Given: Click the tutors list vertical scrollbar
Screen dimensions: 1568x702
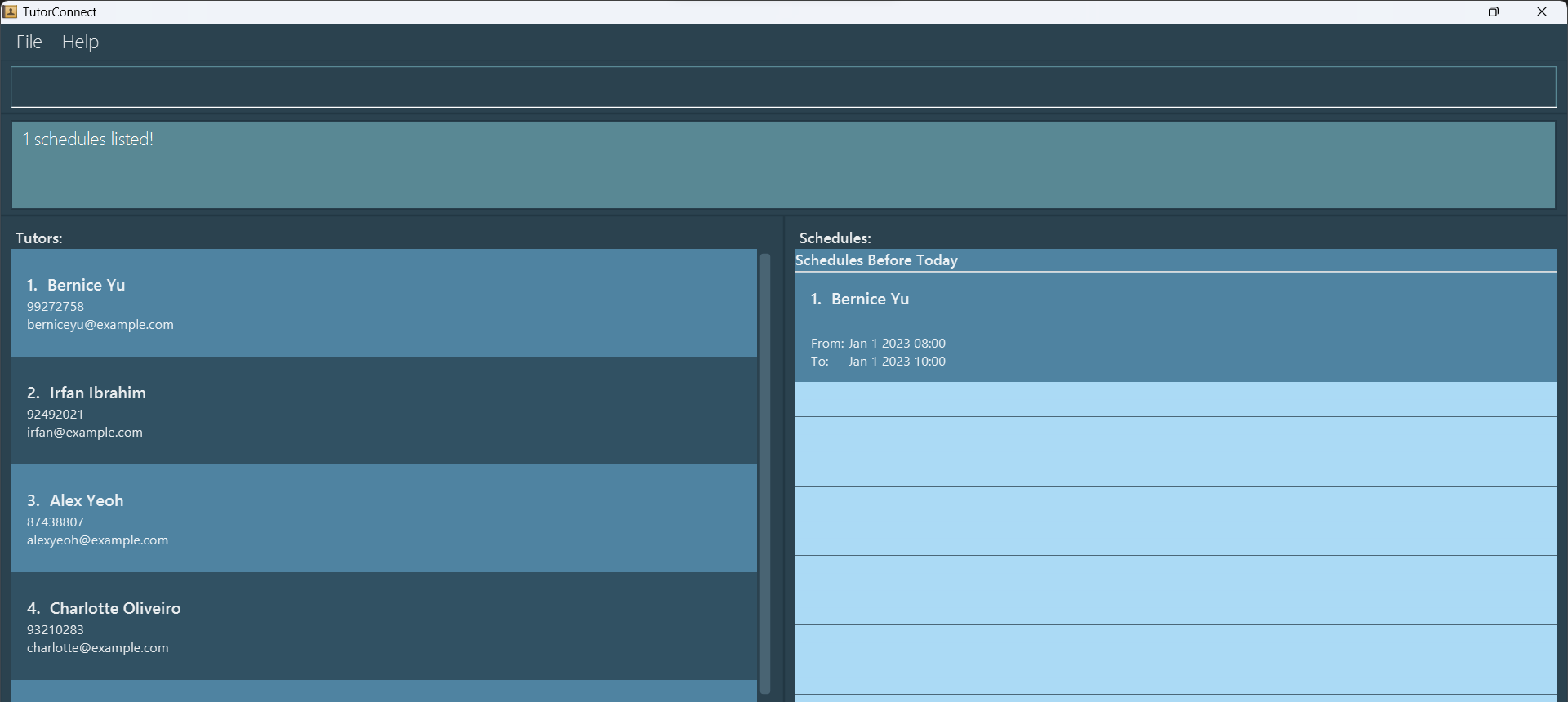Looking at the screenshot, I should coord(765,473).
